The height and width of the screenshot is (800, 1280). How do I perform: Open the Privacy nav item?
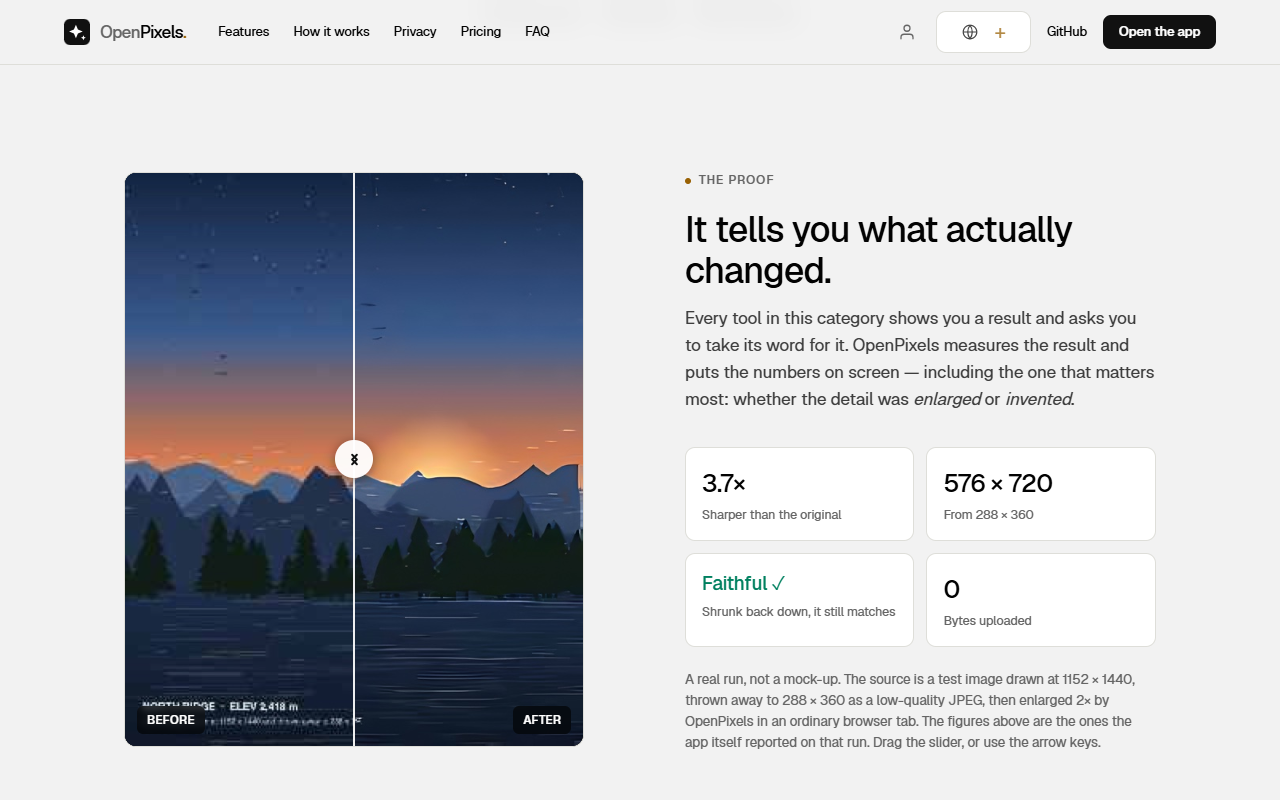415,32
